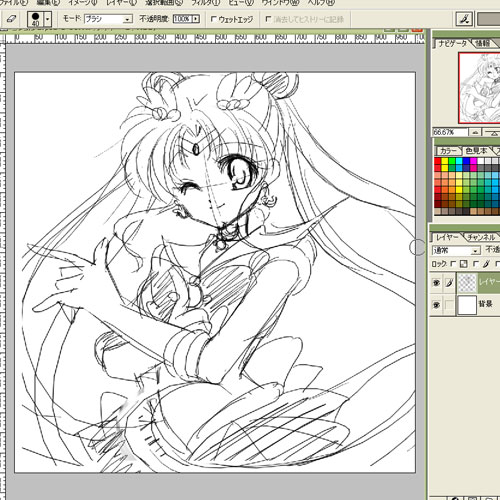
Task: Open the レイヤー menu in menu bar
Action: pyautogui.click(x=122, y=3)
